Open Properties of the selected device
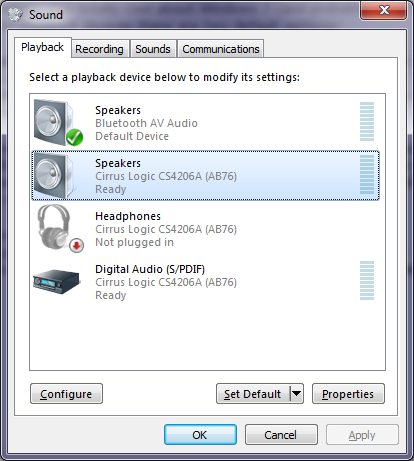 pyautogui.click(x=348, y=394)
